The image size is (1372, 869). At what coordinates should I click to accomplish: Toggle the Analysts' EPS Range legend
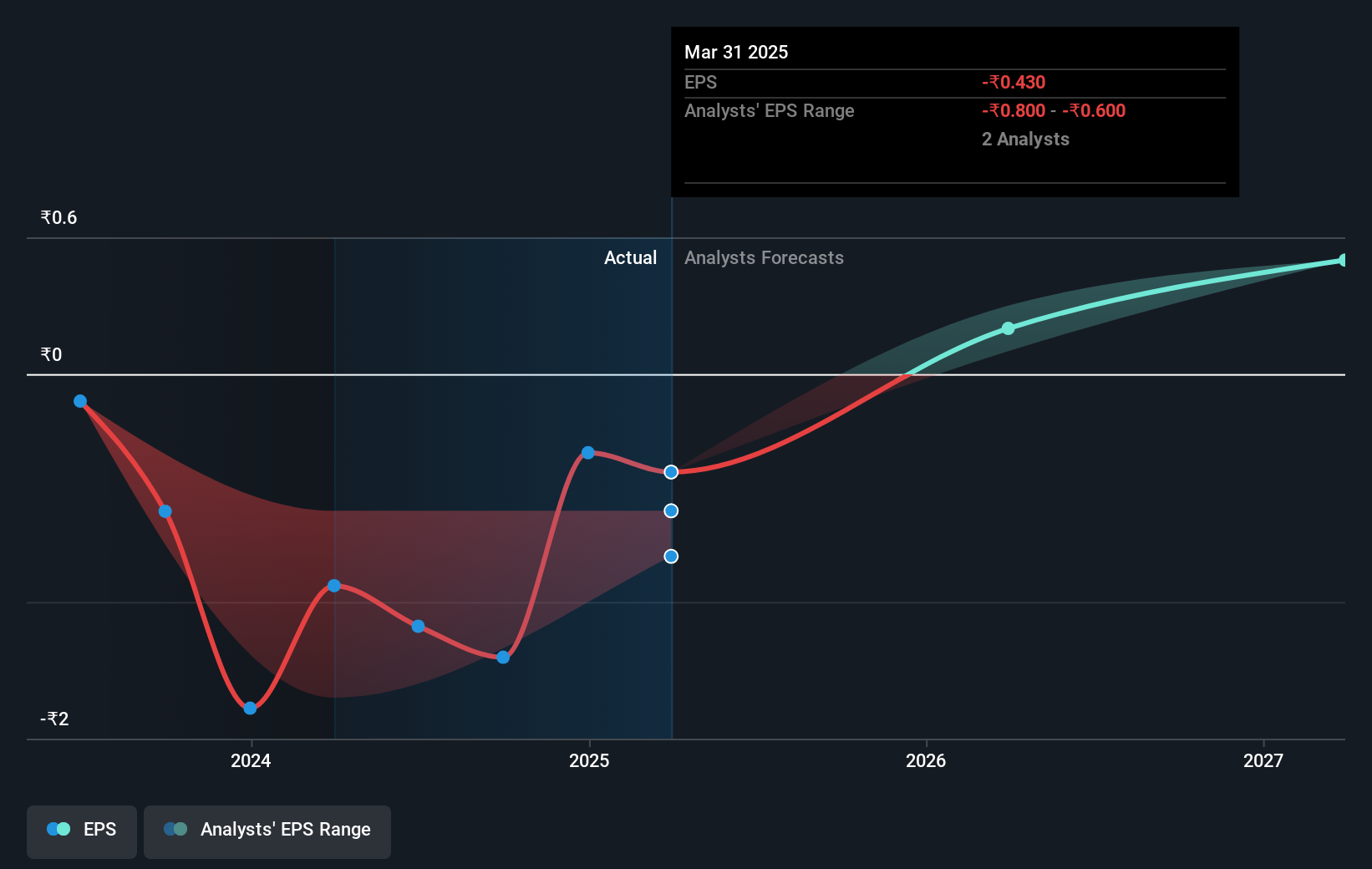pyautogui.click(x=267, y=831)
